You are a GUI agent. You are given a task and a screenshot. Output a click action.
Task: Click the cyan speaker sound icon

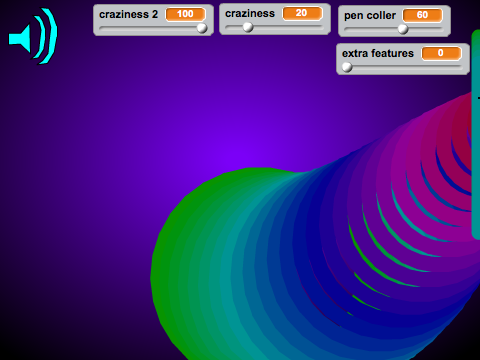pyautogui.click(x=33, y=36)
